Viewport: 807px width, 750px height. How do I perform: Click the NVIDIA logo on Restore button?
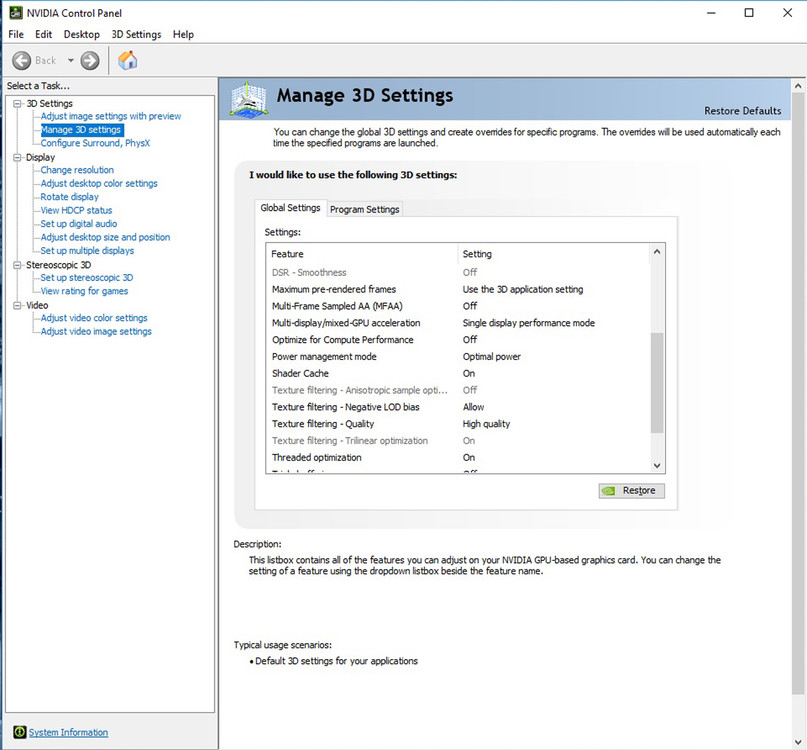point(608,491)
